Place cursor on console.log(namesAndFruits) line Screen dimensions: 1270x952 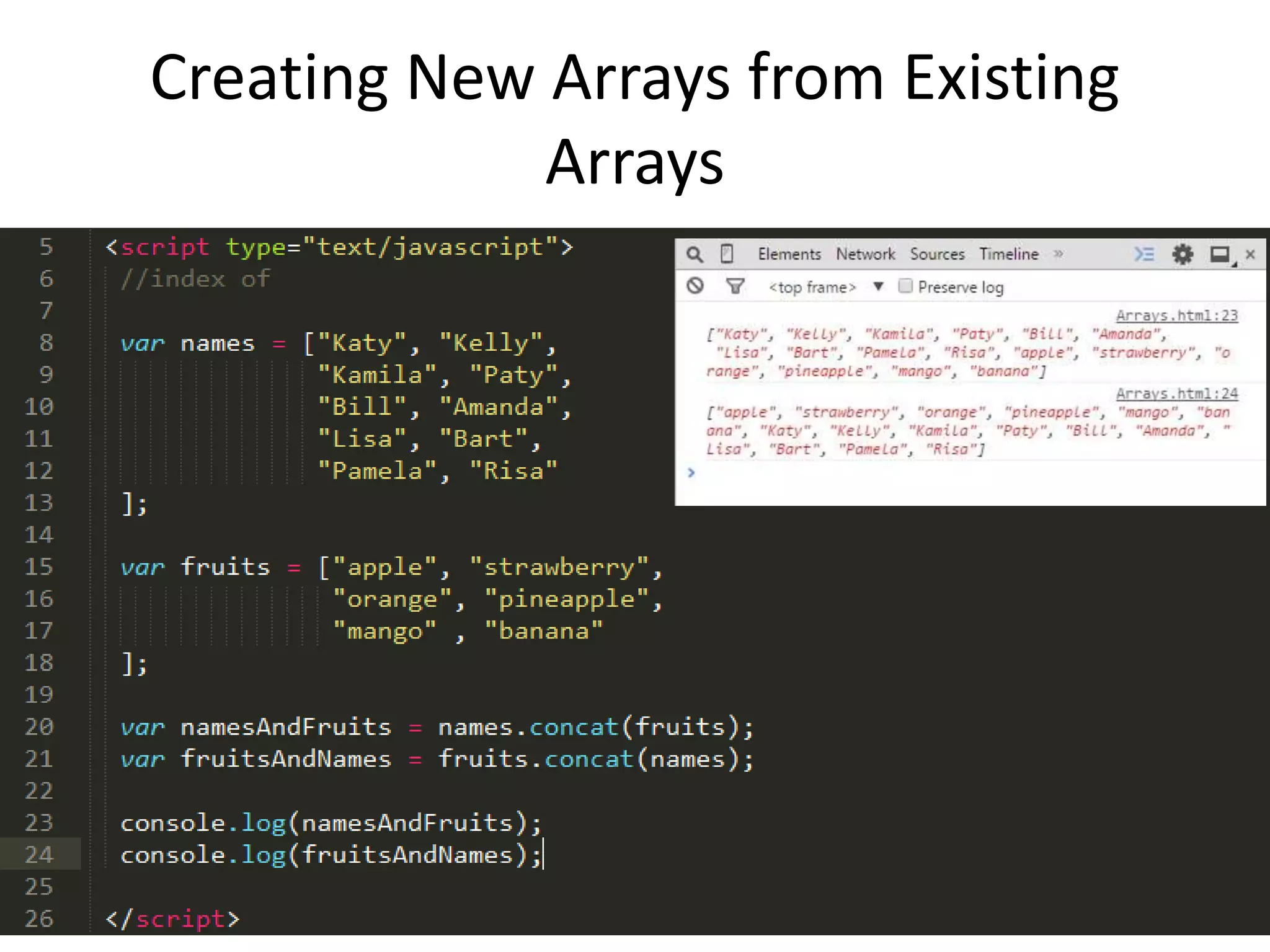331,824
